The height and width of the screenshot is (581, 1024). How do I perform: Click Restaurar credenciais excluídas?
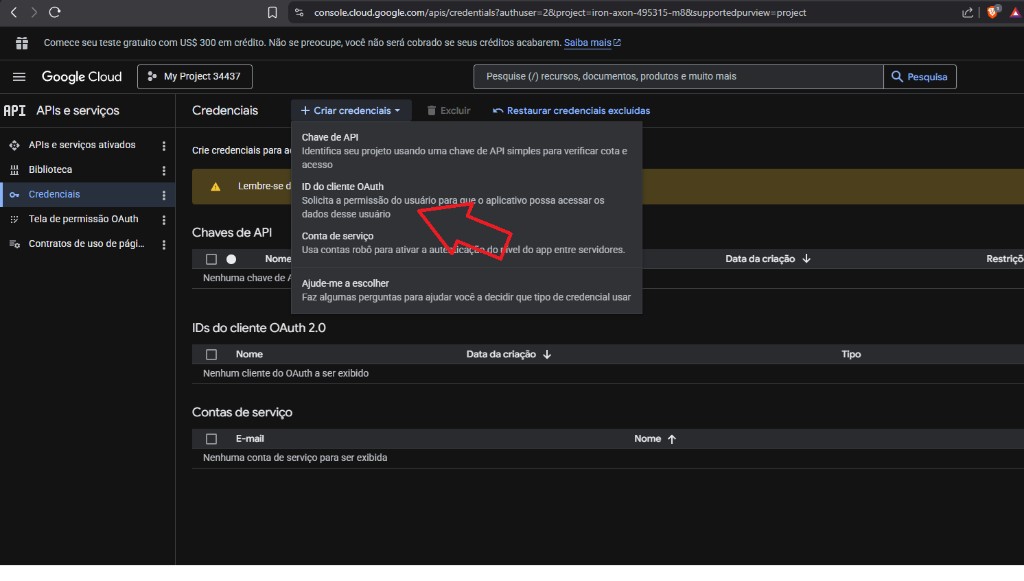click(571, 111)
